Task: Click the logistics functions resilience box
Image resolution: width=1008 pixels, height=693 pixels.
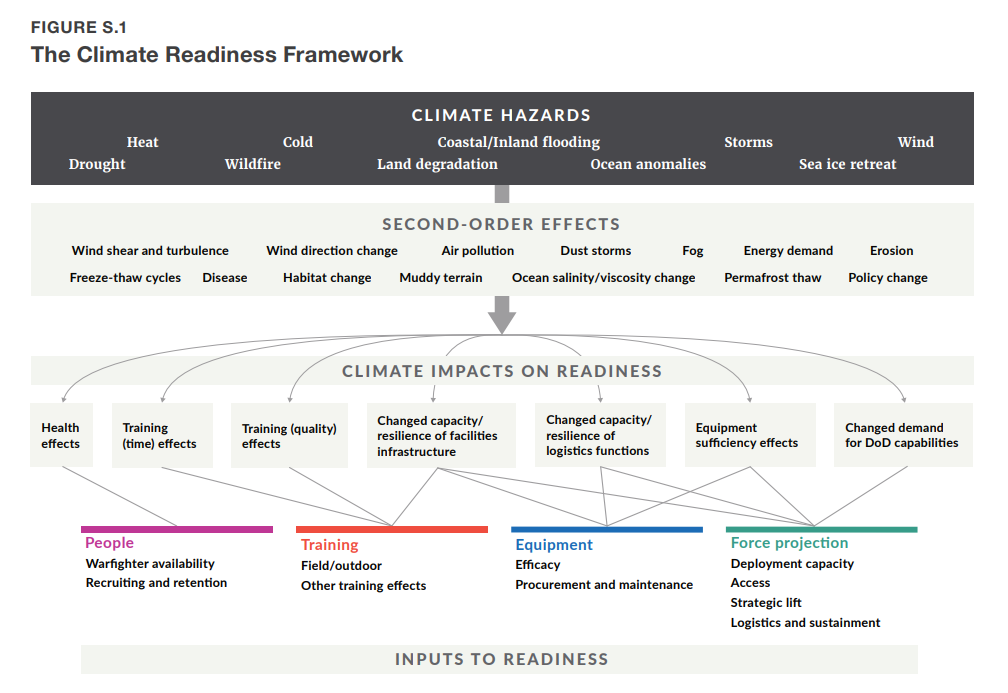Action: pyautogui.click(x=600, y=435)
